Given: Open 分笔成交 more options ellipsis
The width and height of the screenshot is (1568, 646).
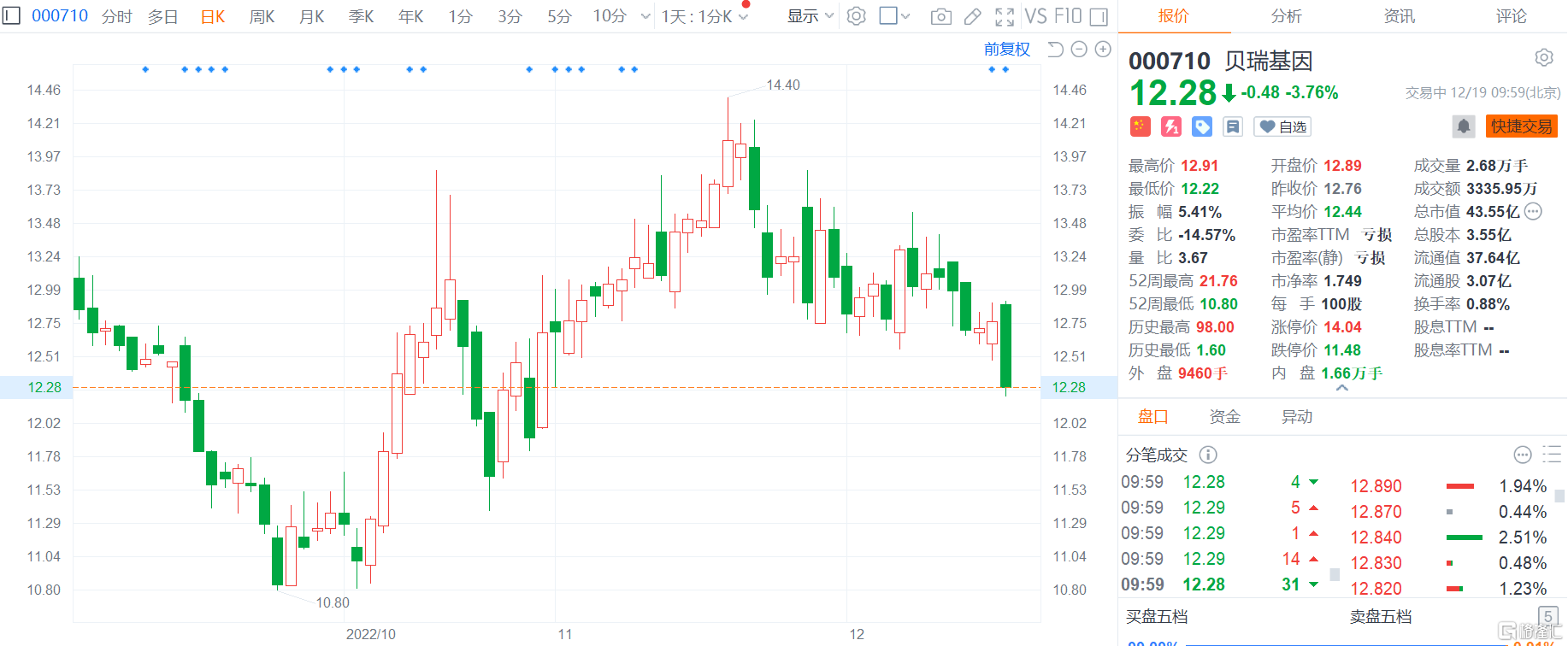Looking at the screenshot, I should (1523, 455).
